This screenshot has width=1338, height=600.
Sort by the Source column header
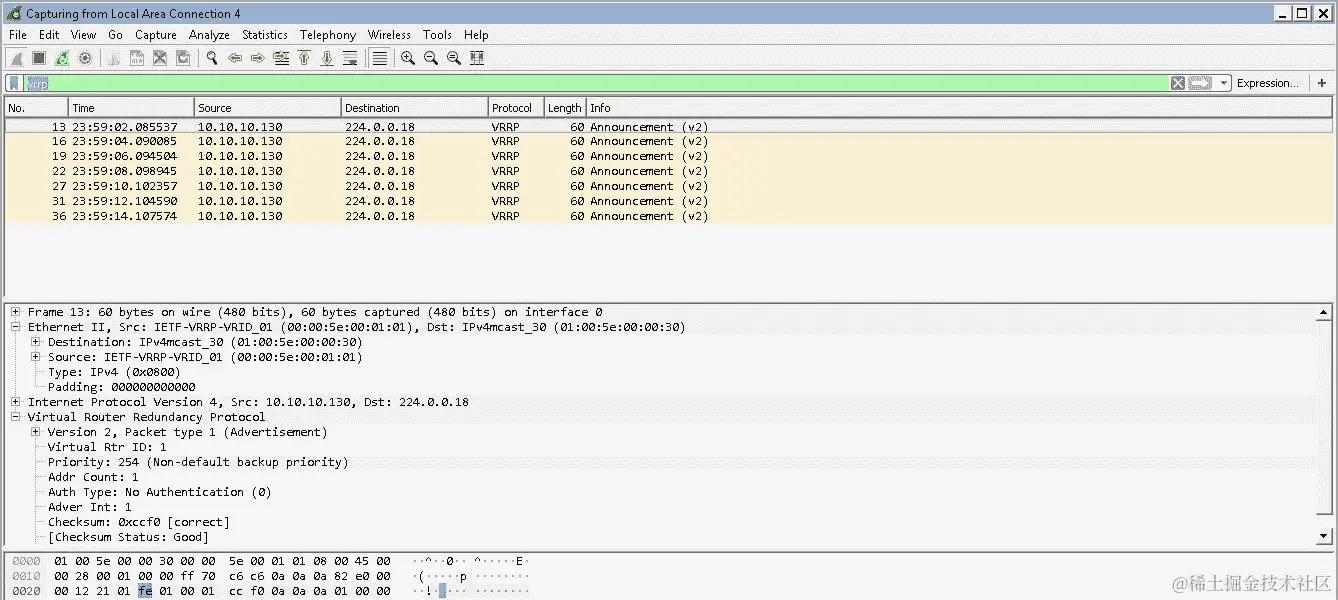pyautogui.click(x=267, y=107)
